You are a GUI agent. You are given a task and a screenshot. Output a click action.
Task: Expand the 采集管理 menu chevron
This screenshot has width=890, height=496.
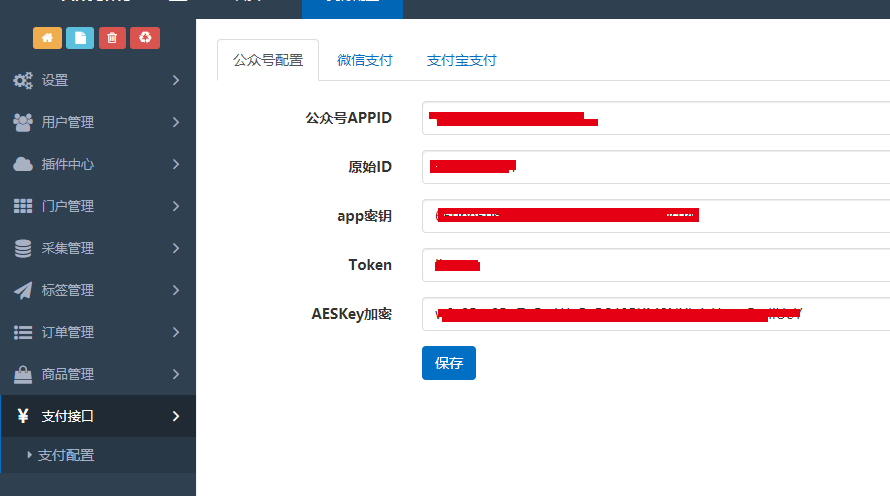pyautogui.click(x=176, y=248)
